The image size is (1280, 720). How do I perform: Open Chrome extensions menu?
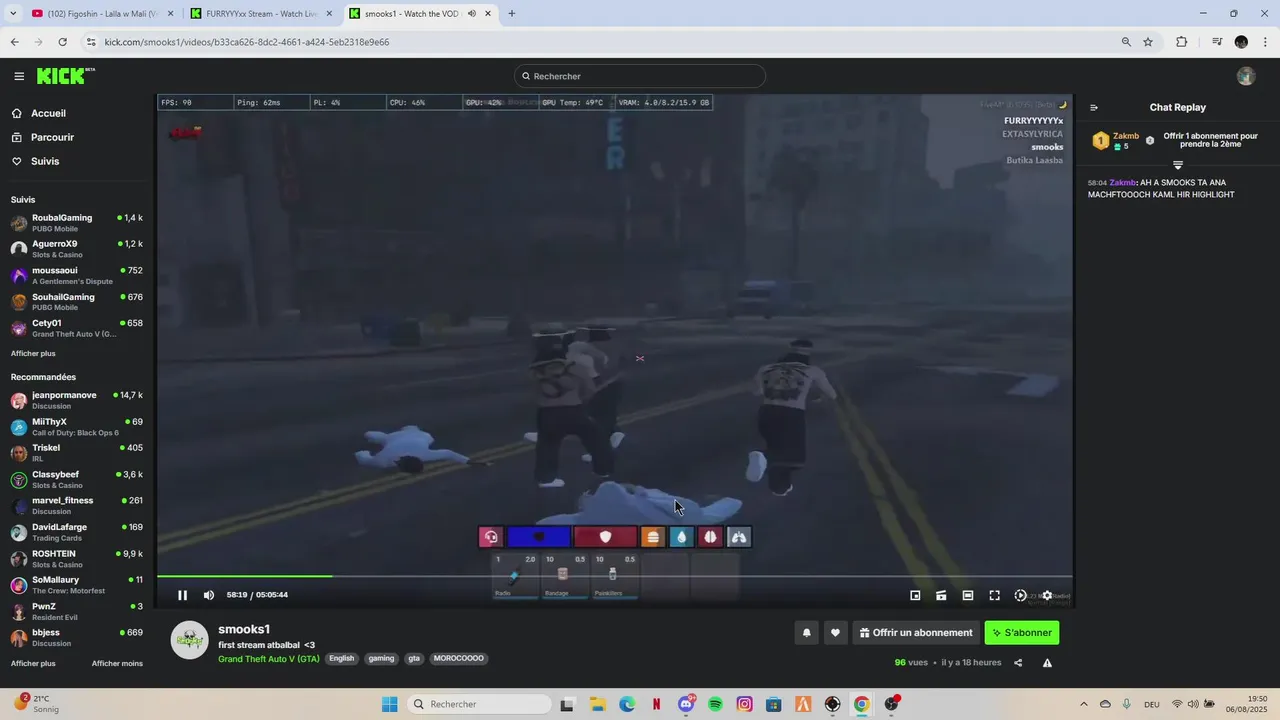1182,42
